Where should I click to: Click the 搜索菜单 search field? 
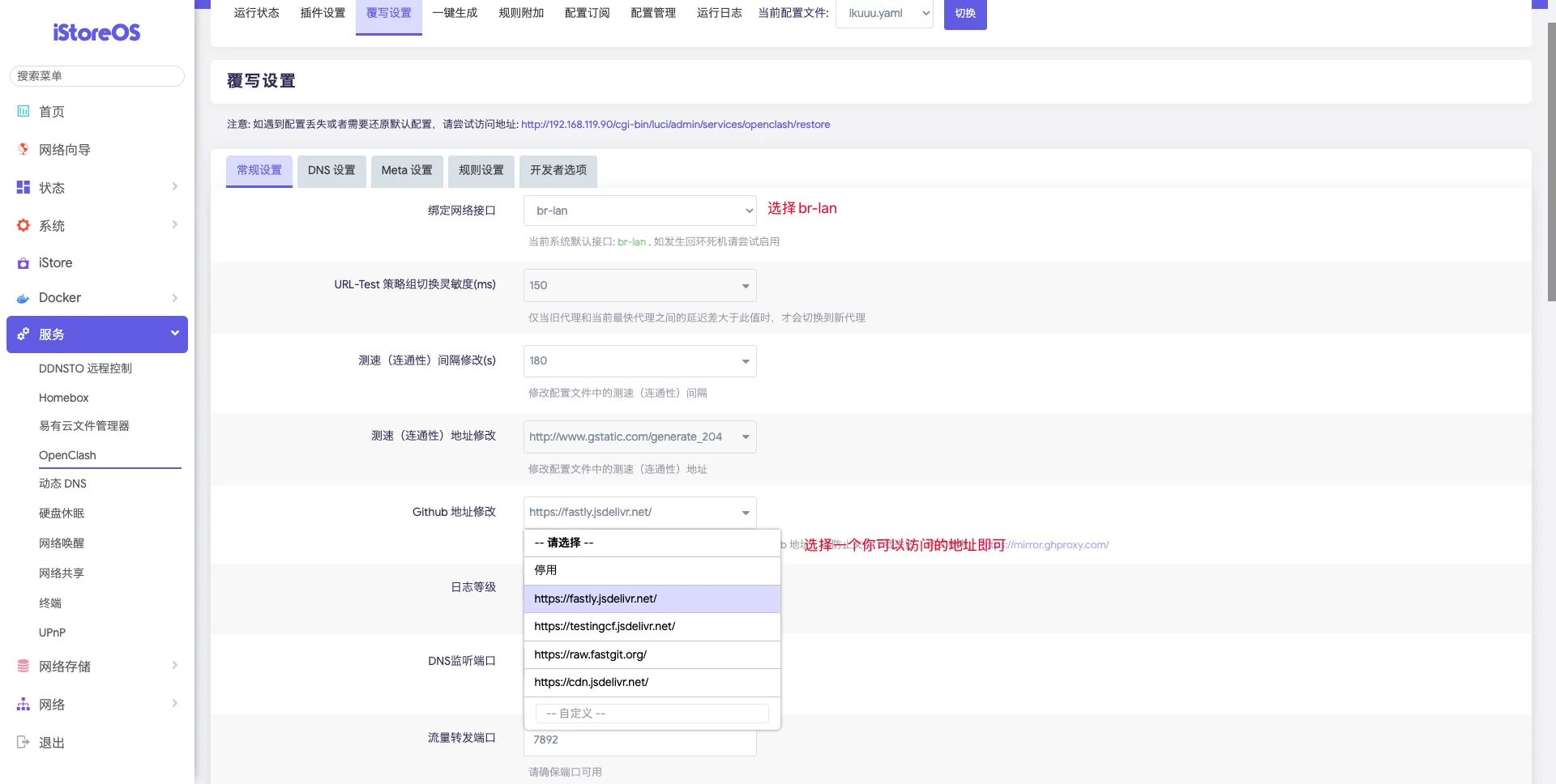point(97,76)
